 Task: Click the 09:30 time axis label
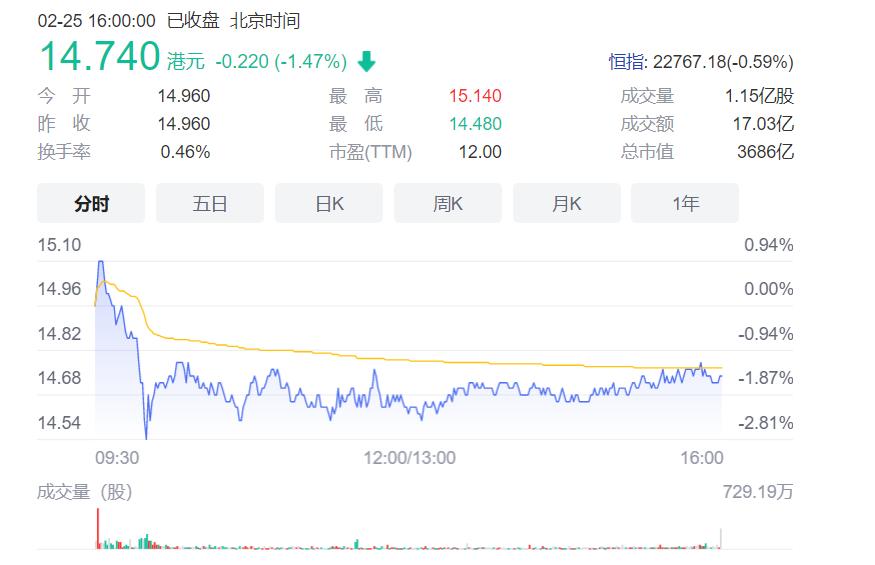116,457
